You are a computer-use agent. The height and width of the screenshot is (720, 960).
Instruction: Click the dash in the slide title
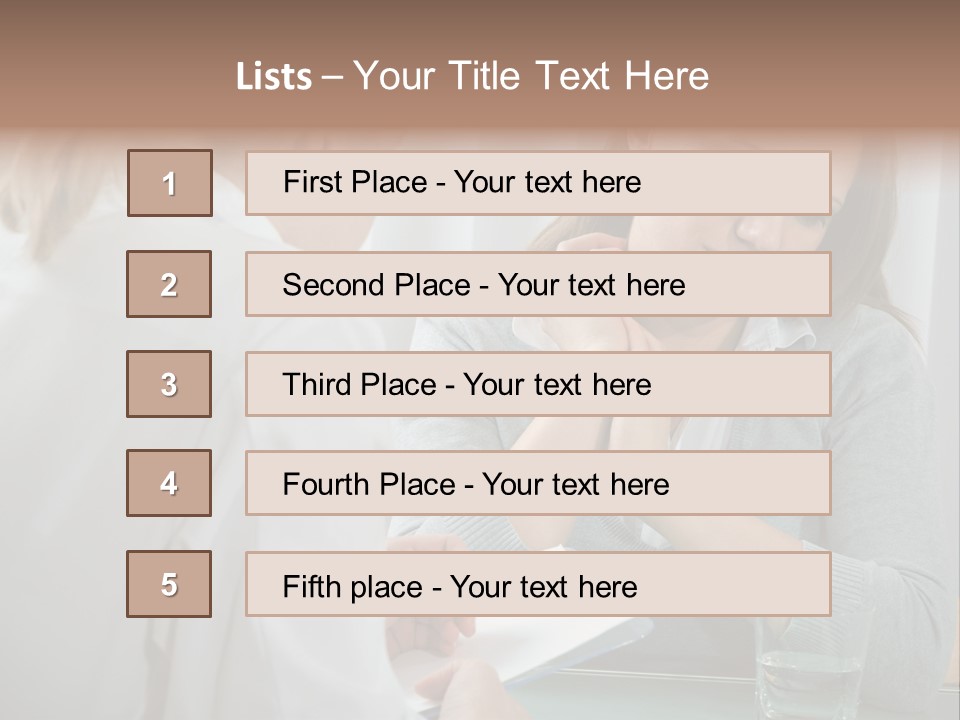coord(332,77)
